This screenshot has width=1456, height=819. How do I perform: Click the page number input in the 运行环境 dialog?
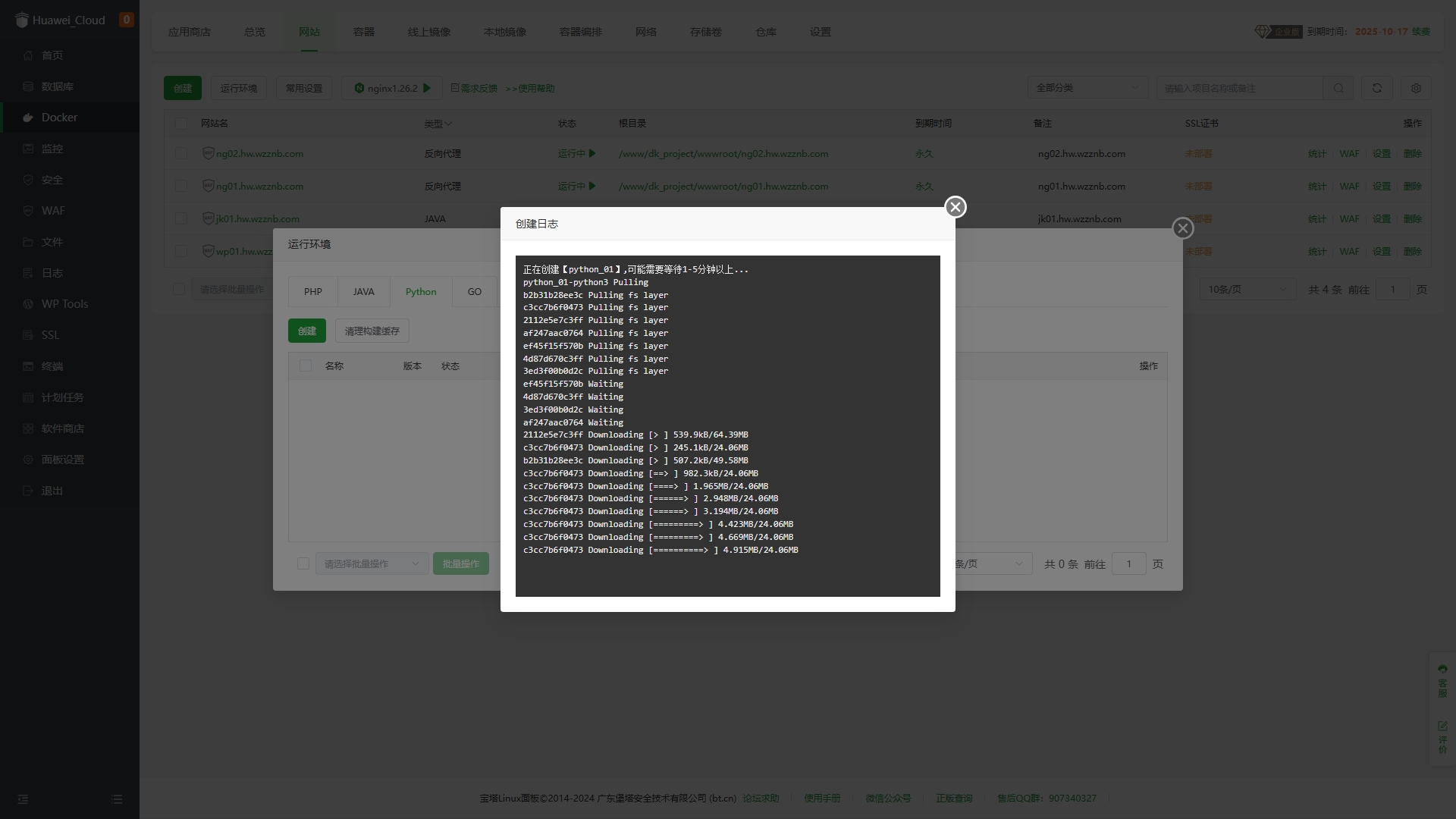(x=1129, y=563)
